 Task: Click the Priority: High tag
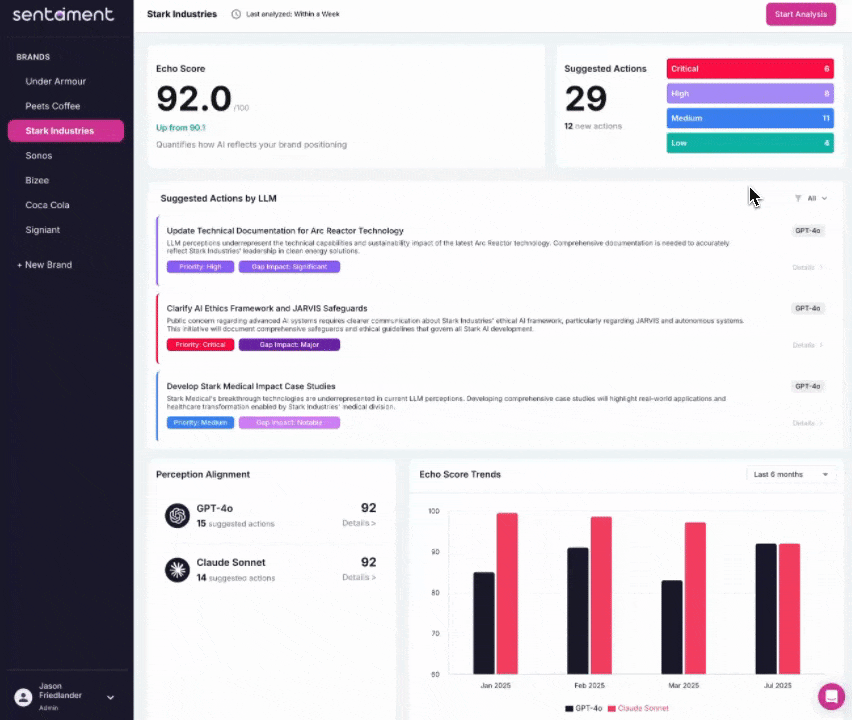tap(201, 267)
